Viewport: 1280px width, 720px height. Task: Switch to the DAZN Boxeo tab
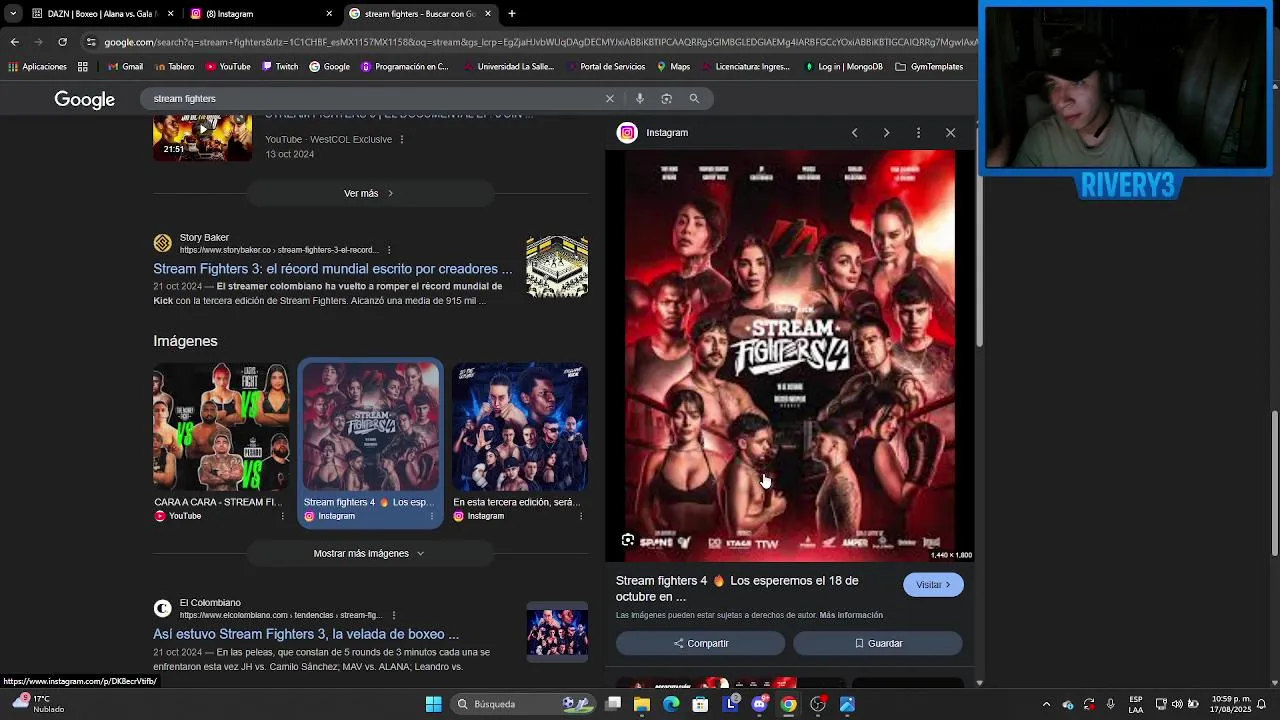(x=103, y=14)
